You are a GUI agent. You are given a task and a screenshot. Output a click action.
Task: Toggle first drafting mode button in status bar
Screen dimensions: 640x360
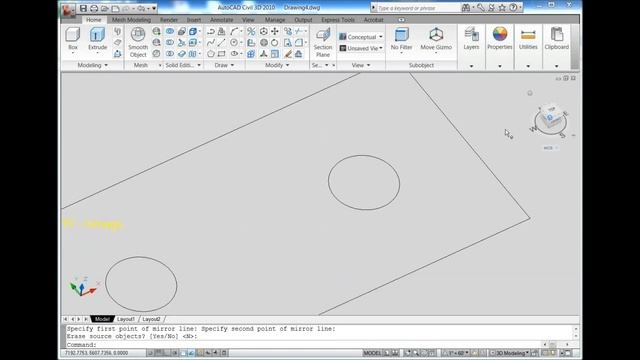[x=151, y=353]
